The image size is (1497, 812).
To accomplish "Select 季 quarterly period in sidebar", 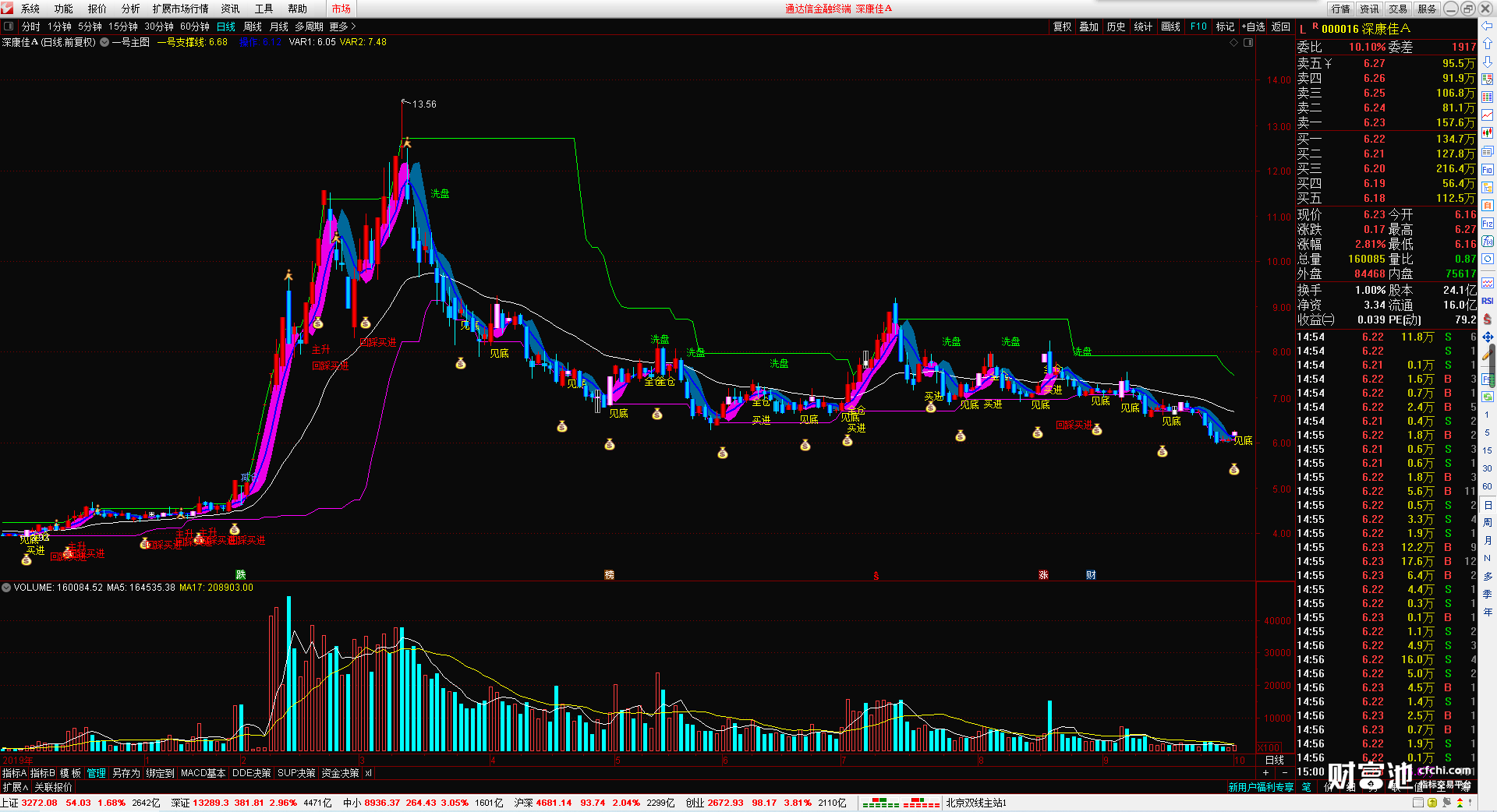I will tap(1488, 594).
